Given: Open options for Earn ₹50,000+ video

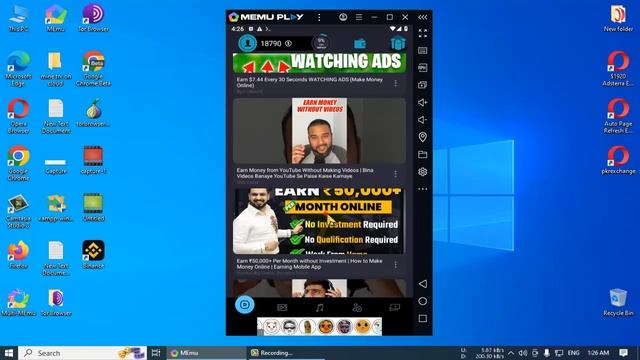Looking at the screenshot, I should click(x=396, y=264).
